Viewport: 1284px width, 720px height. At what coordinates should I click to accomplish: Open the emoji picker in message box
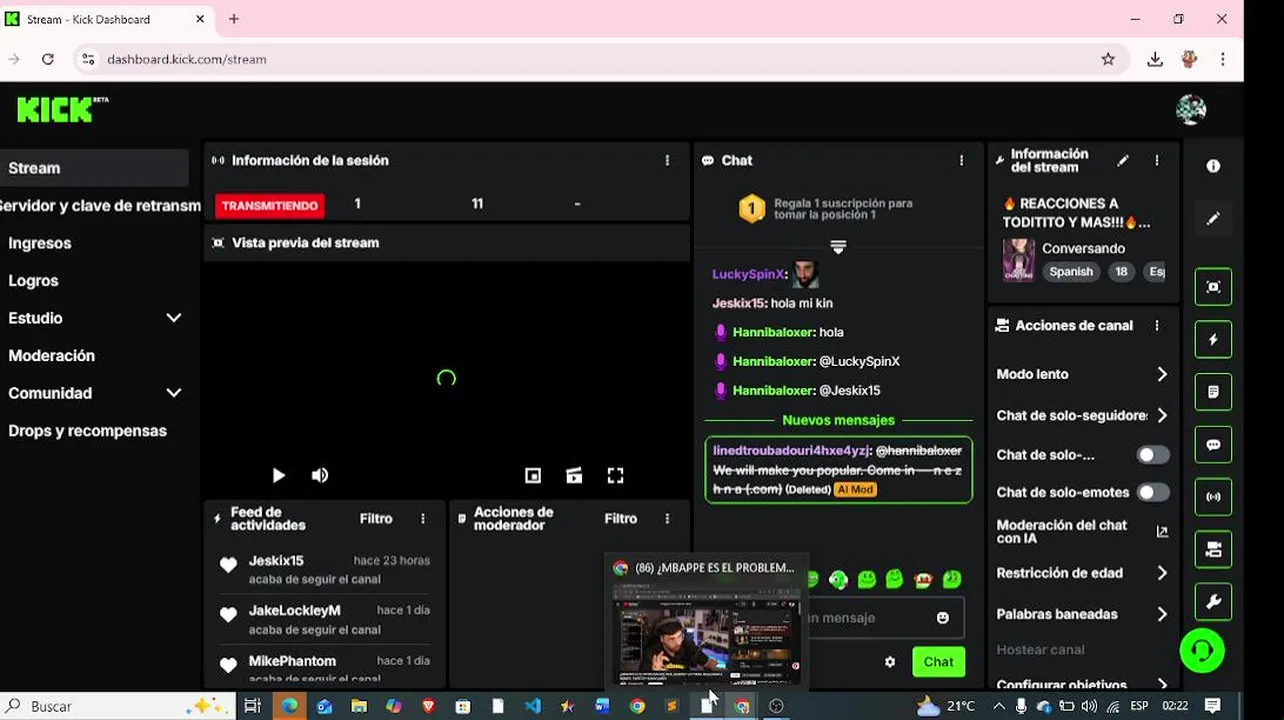coord(942,618)
